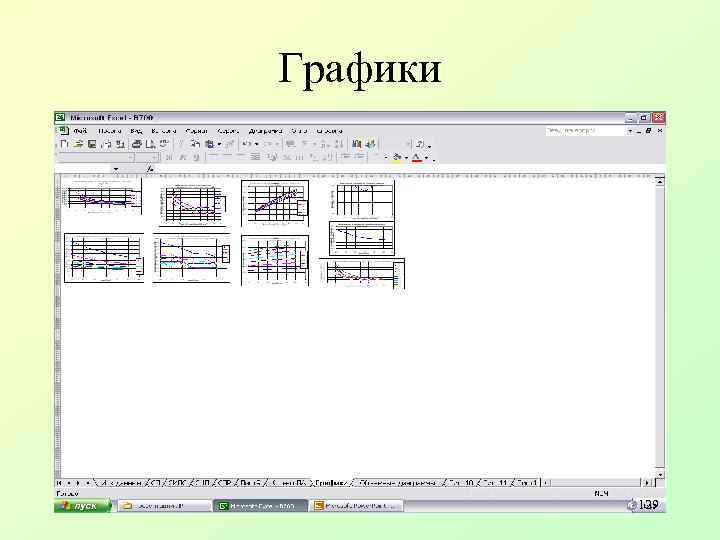The height and width of the screenshot is (540, 720).
Task: Open the Файл menu
Action: (x=80, y=131)
